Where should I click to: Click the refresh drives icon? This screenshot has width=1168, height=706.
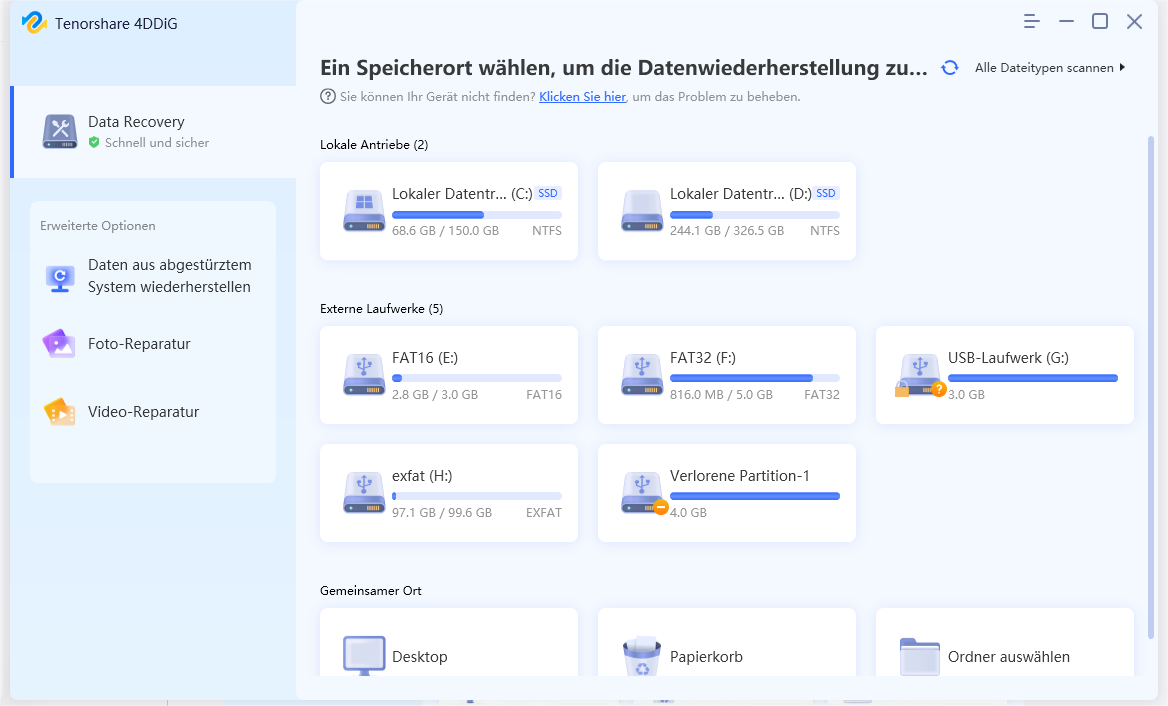pyautogui.click(x=950, y=68)
